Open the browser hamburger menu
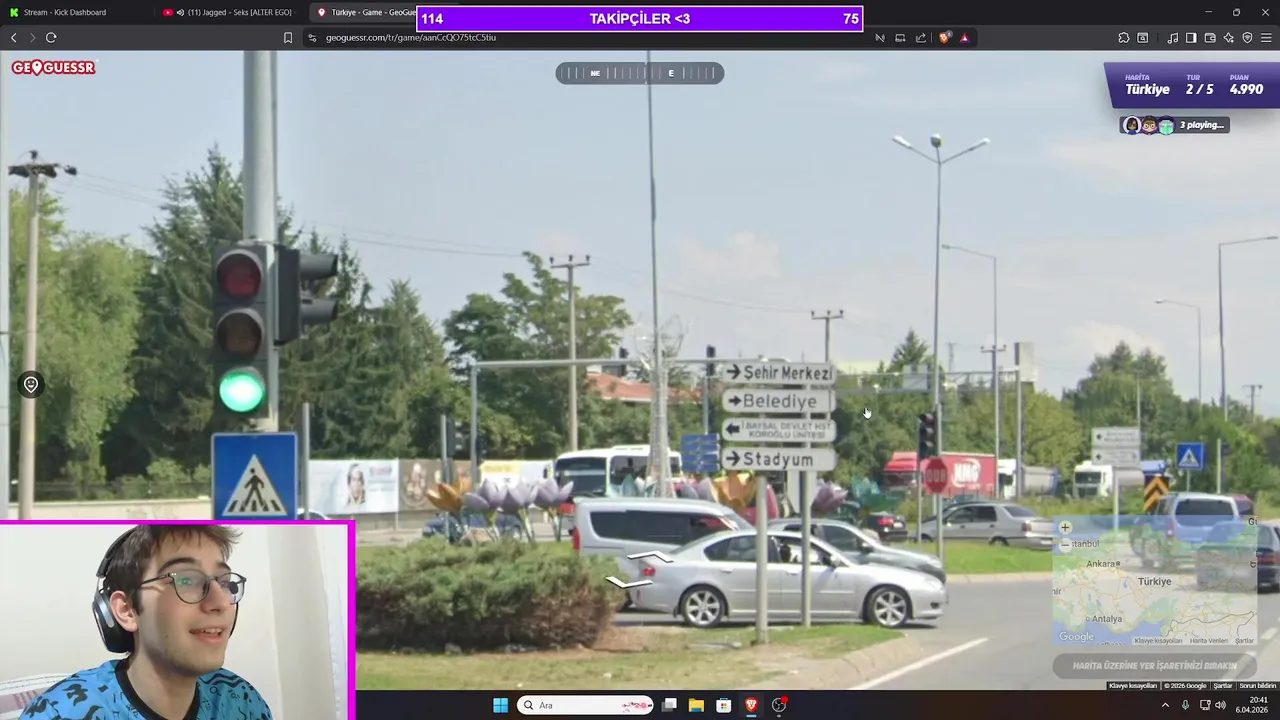The height and width of the screenshot is (720, 1280). pos(1266,37)
